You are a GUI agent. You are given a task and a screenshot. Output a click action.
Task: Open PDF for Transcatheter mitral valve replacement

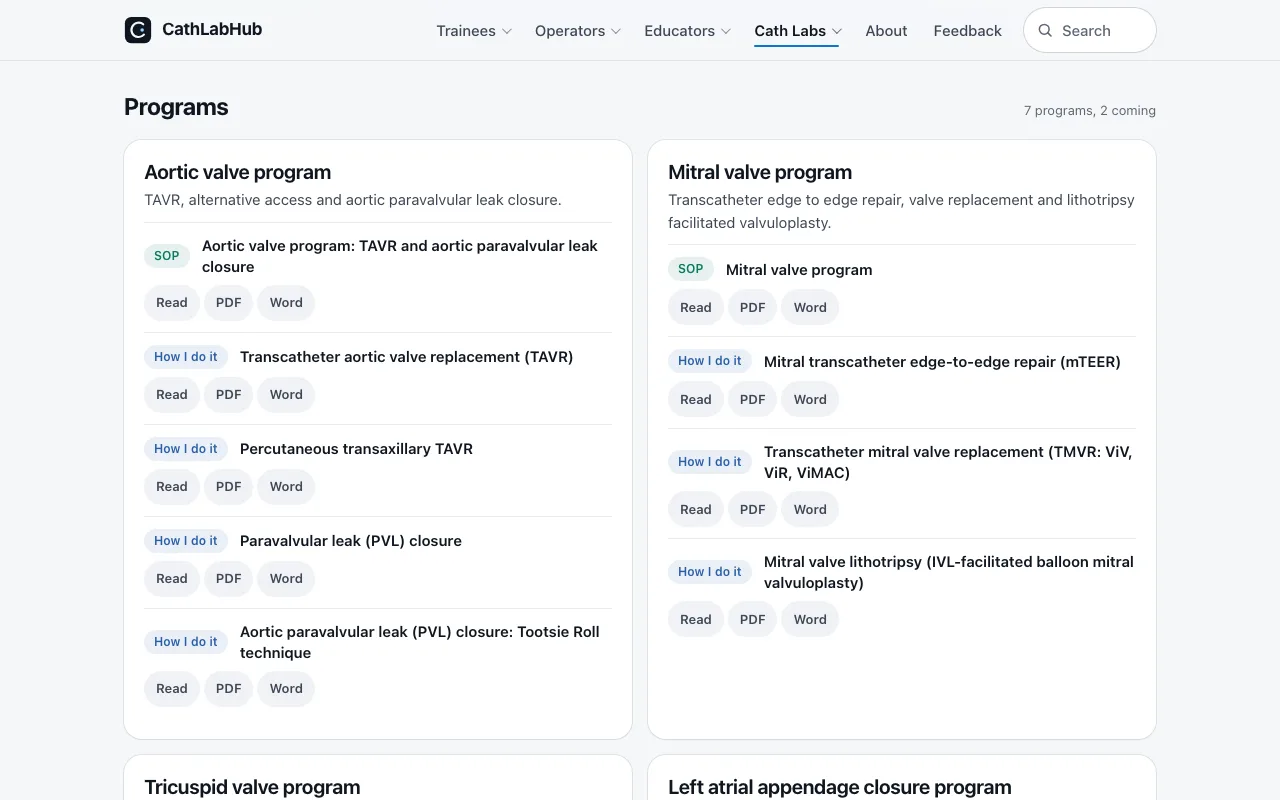[753, 510]
